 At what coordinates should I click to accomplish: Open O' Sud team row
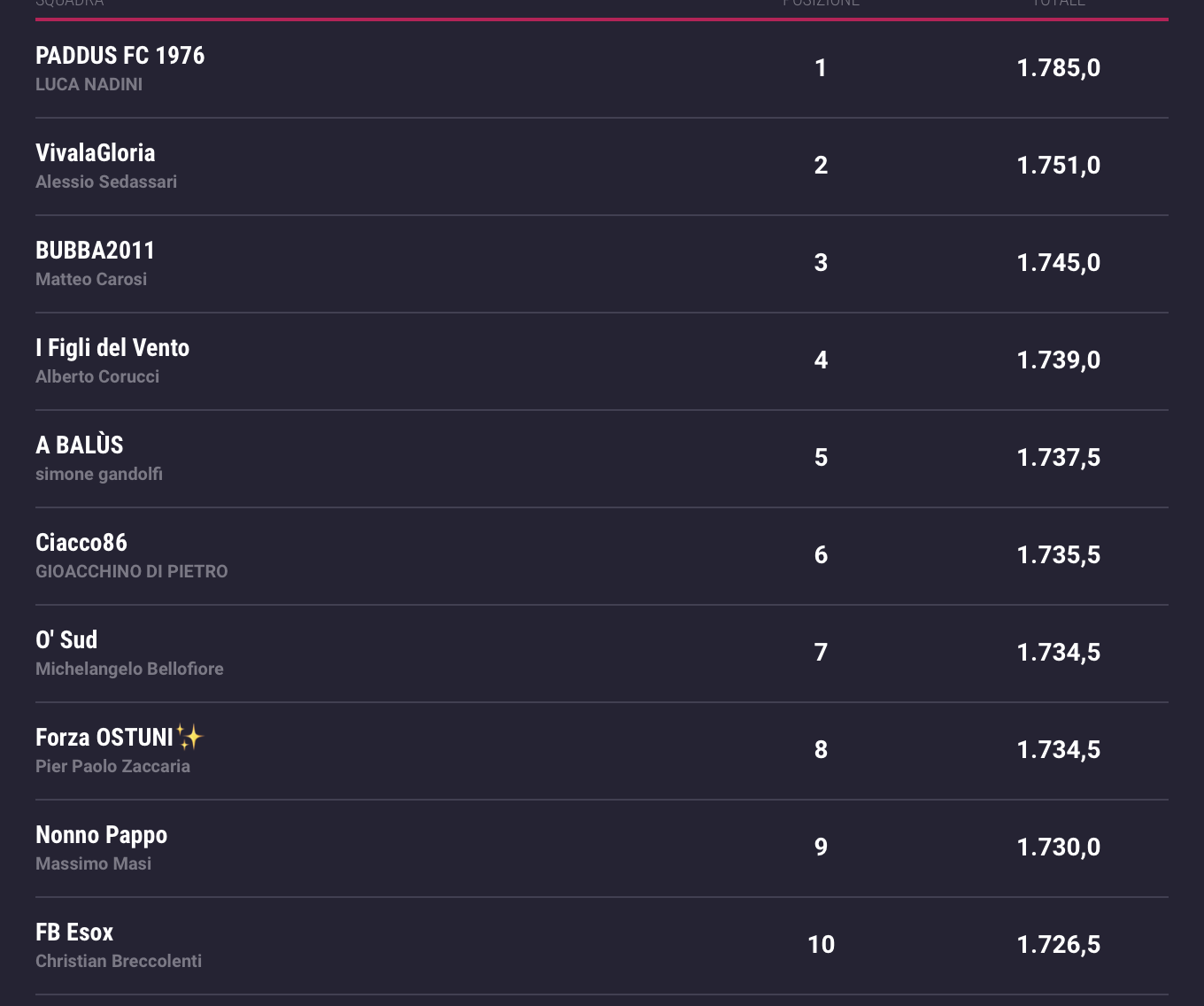[66, 640]
